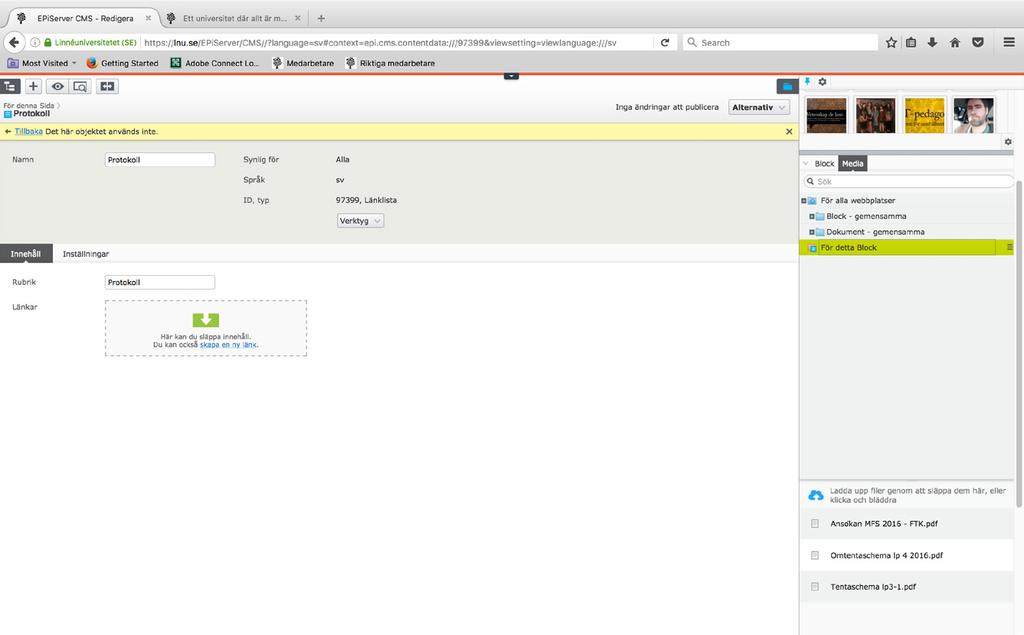Select Omtentaschema lp 4 2016.pdf file
Image resolution: width=1024 pixels, height=635 pixels.
pyautogui.click(x=906, y=555)
